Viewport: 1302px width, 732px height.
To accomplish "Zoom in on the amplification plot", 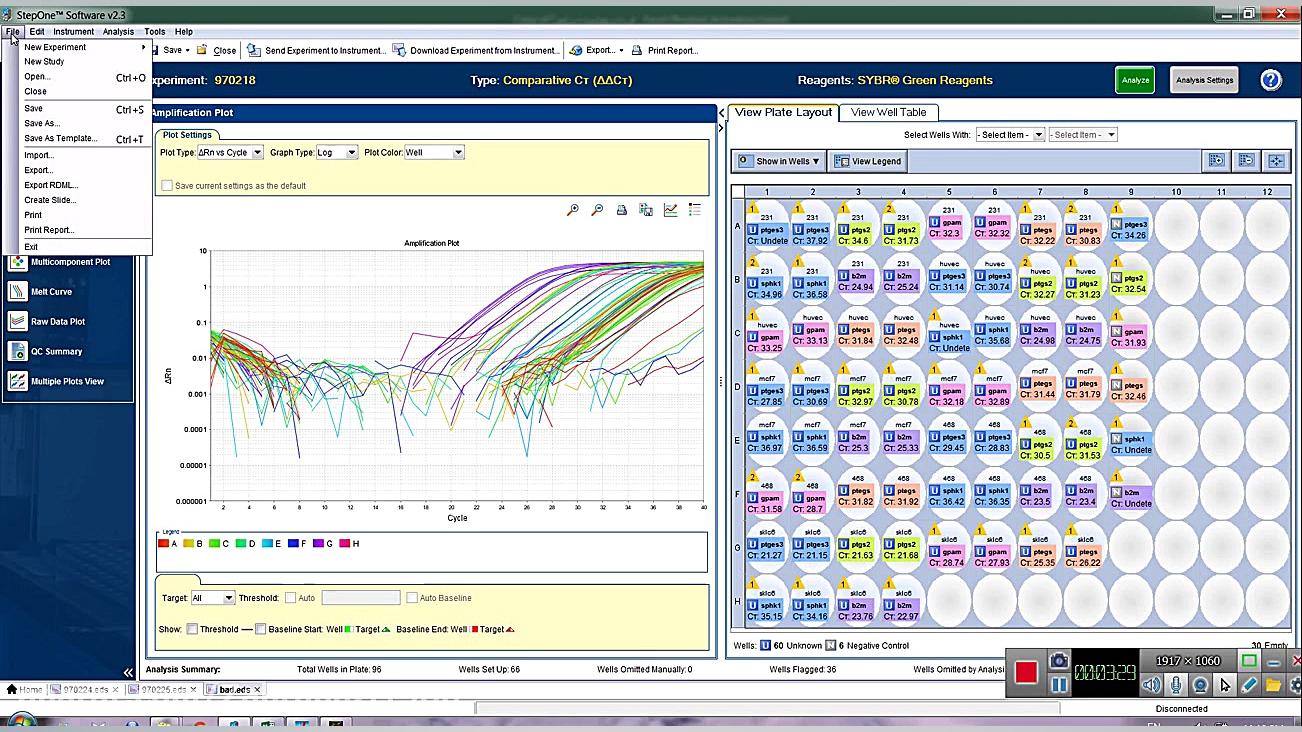I will [573, 210].
